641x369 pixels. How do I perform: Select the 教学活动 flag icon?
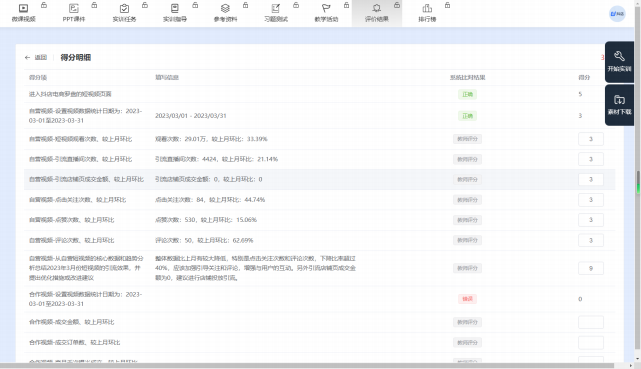[326, 8]
